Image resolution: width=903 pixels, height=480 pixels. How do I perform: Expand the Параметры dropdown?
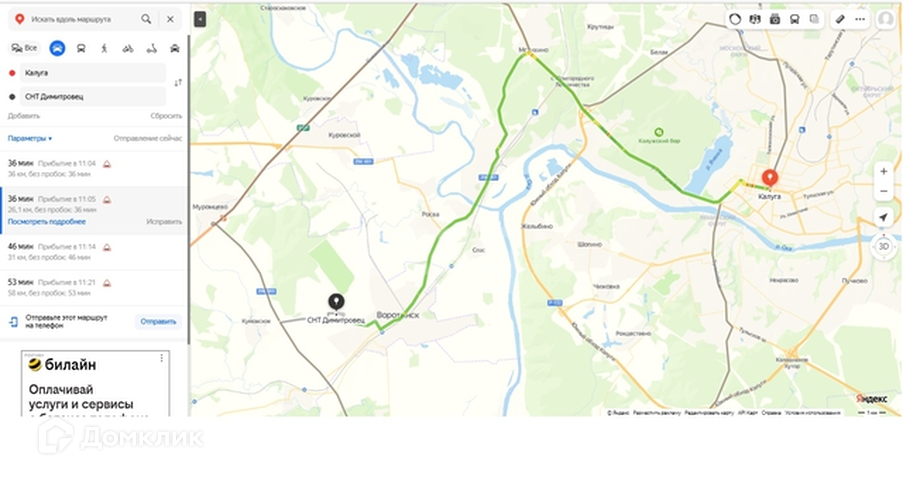click(x=30, y=138)
